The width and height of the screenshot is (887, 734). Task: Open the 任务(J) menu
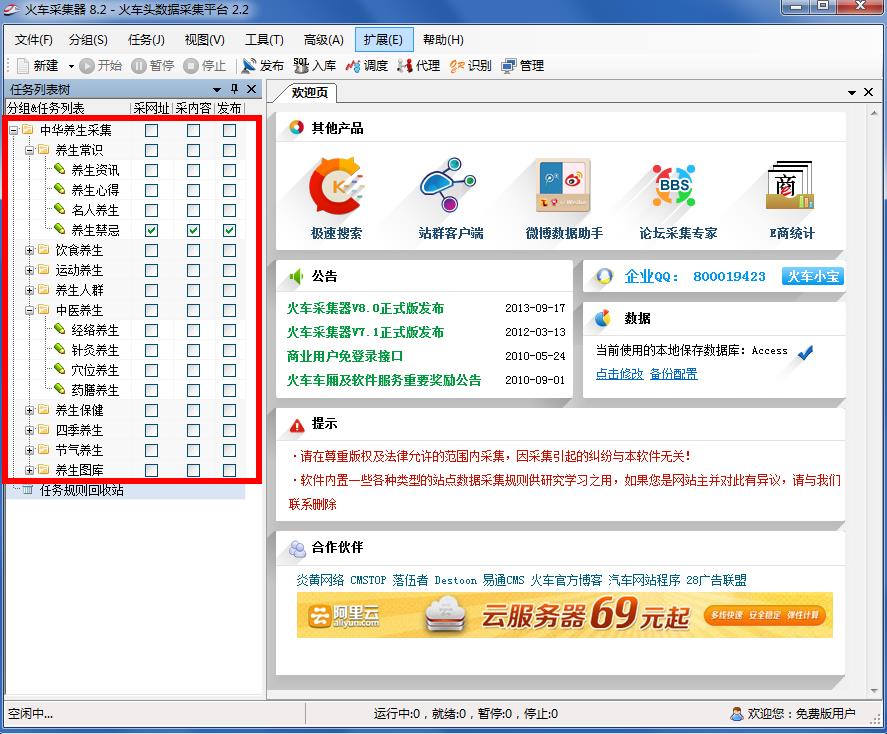tap(146, 40)
